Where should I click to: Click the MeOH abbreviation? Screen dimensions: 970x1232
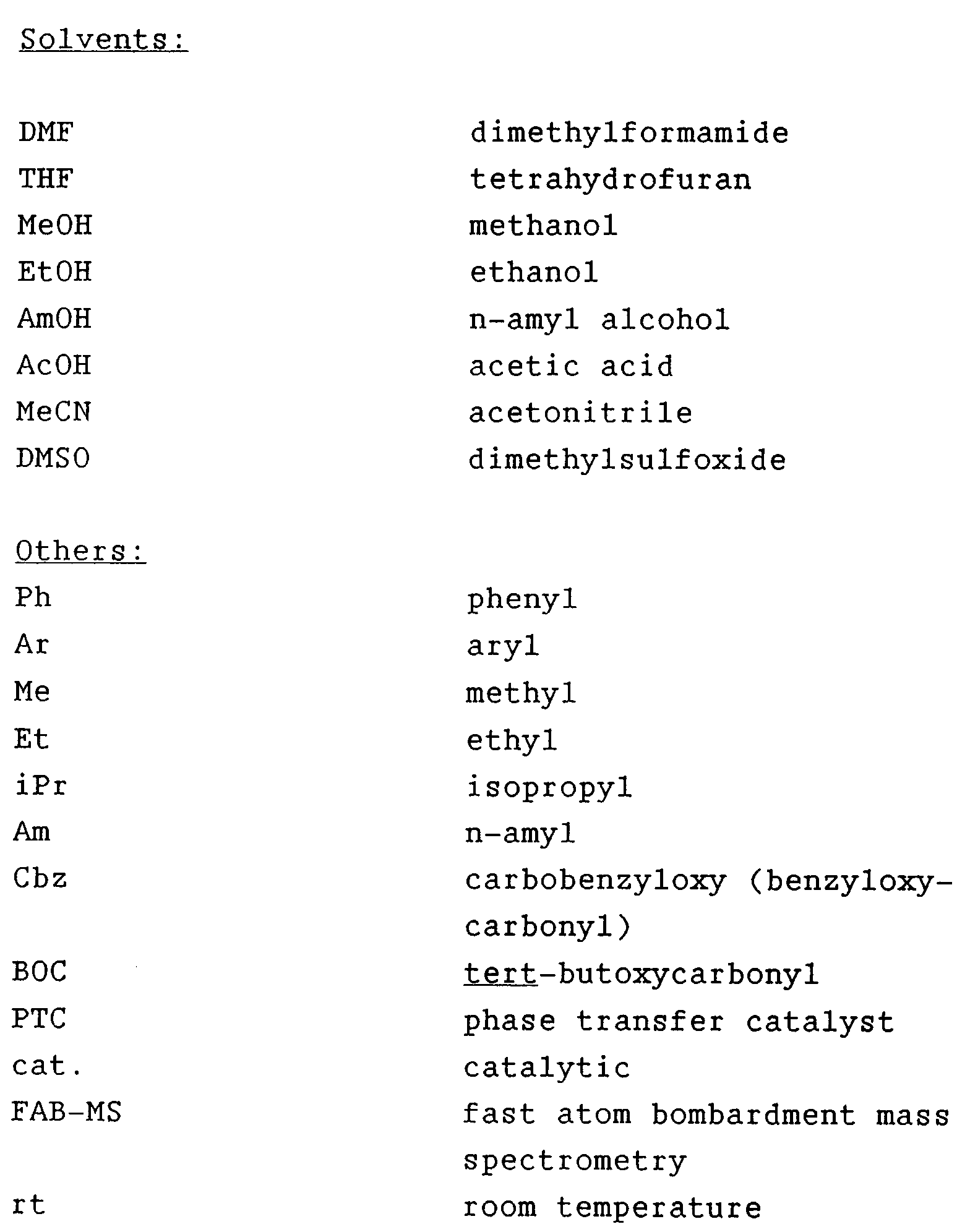coord(55,226)
